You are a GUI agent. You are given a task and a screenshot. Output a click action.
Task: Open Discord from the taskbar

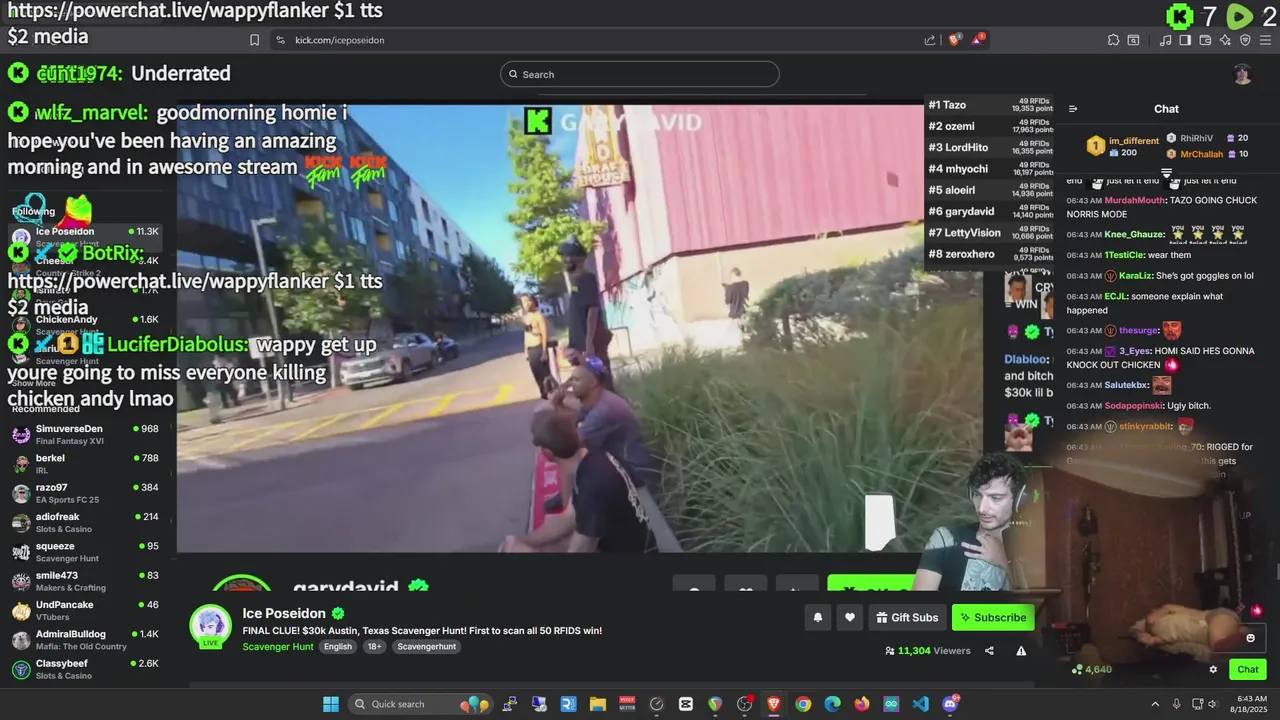pos(950,704)
